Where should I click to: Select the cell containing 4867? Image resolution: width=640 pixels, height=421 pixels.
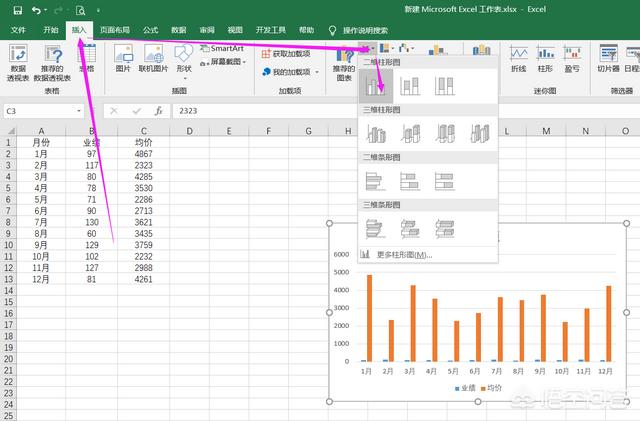(143, 154)
